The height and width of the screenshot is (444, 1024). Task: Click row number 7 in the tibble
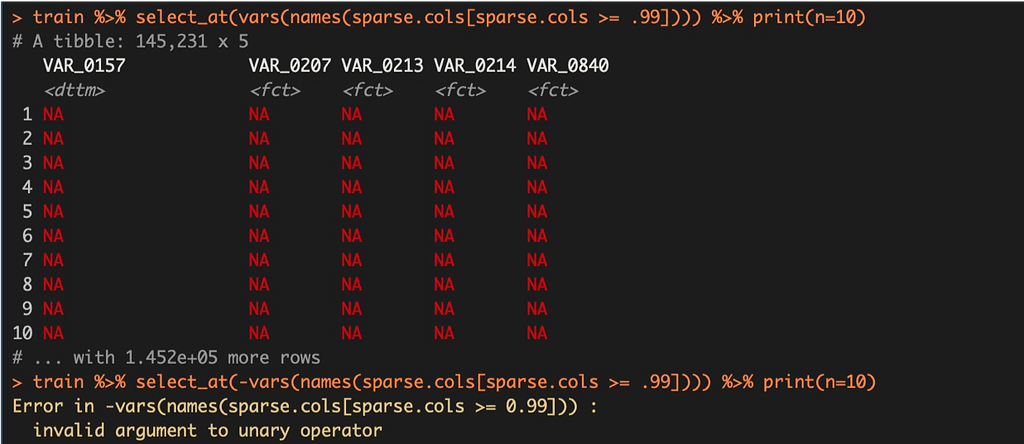27,261
